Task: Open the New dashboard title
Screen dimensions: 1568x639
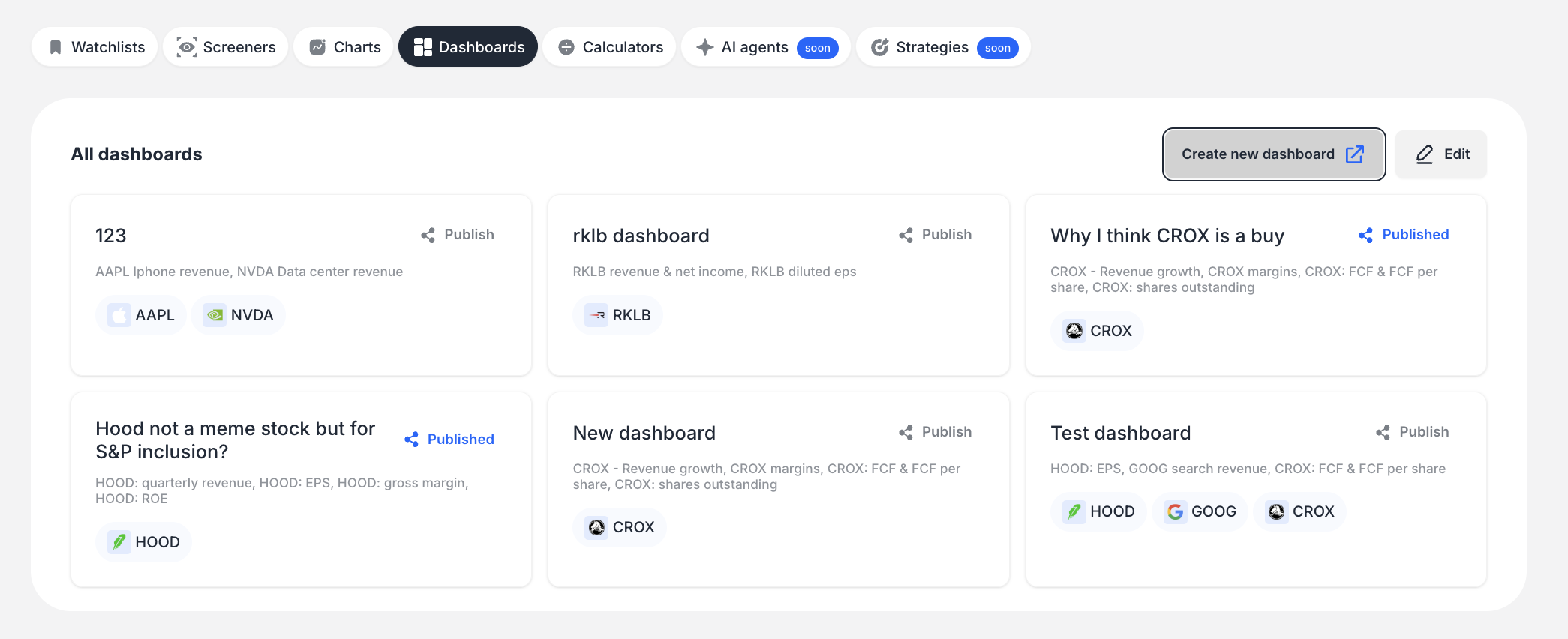Action: [x=644, y=433]
